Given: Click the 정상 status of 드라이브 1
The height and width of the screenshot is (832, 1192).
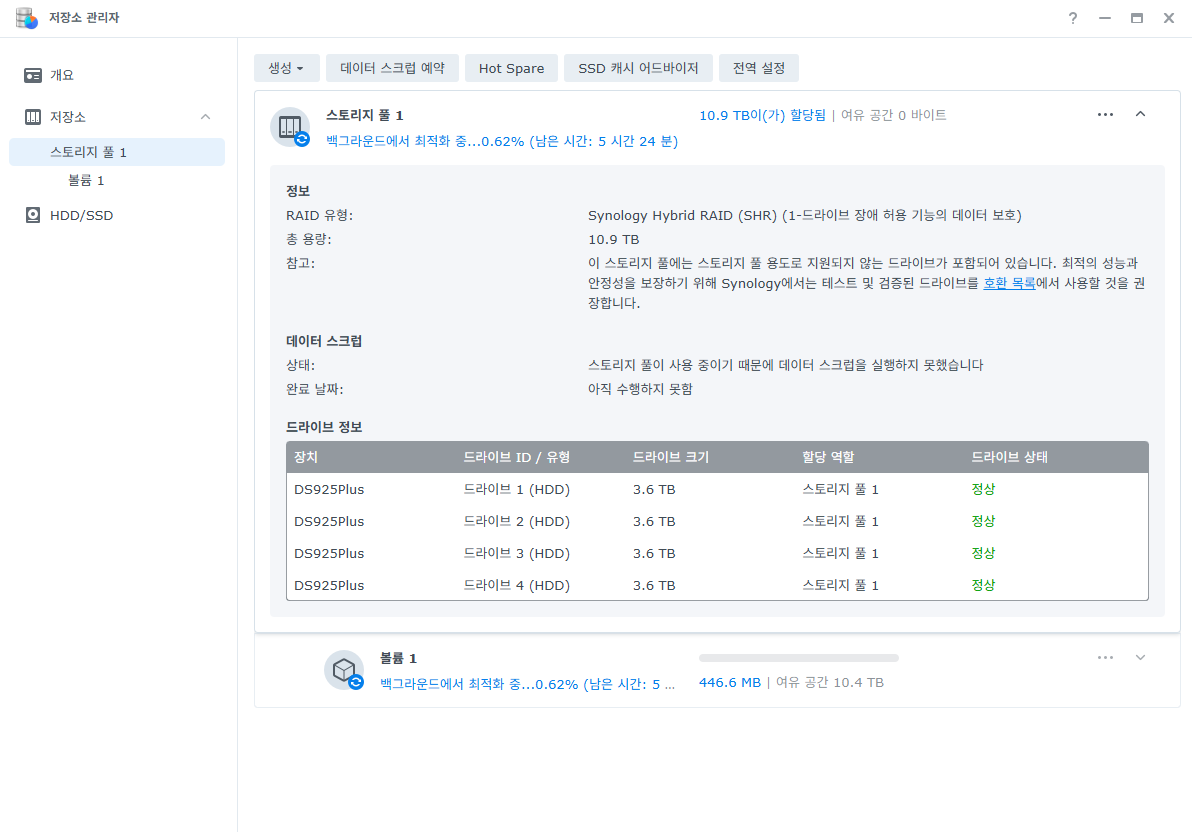Looking at the screenshot, I should tap(983, 489).
